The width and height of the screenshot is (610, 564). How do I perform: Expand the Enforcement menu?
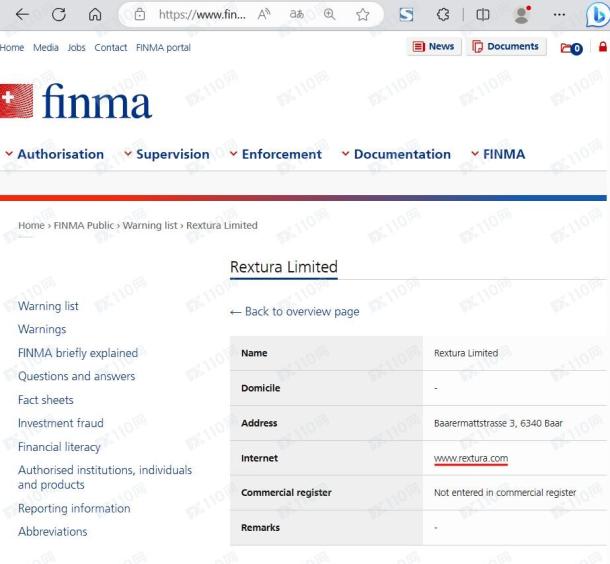pyautogui.click(x=276, y=154)
